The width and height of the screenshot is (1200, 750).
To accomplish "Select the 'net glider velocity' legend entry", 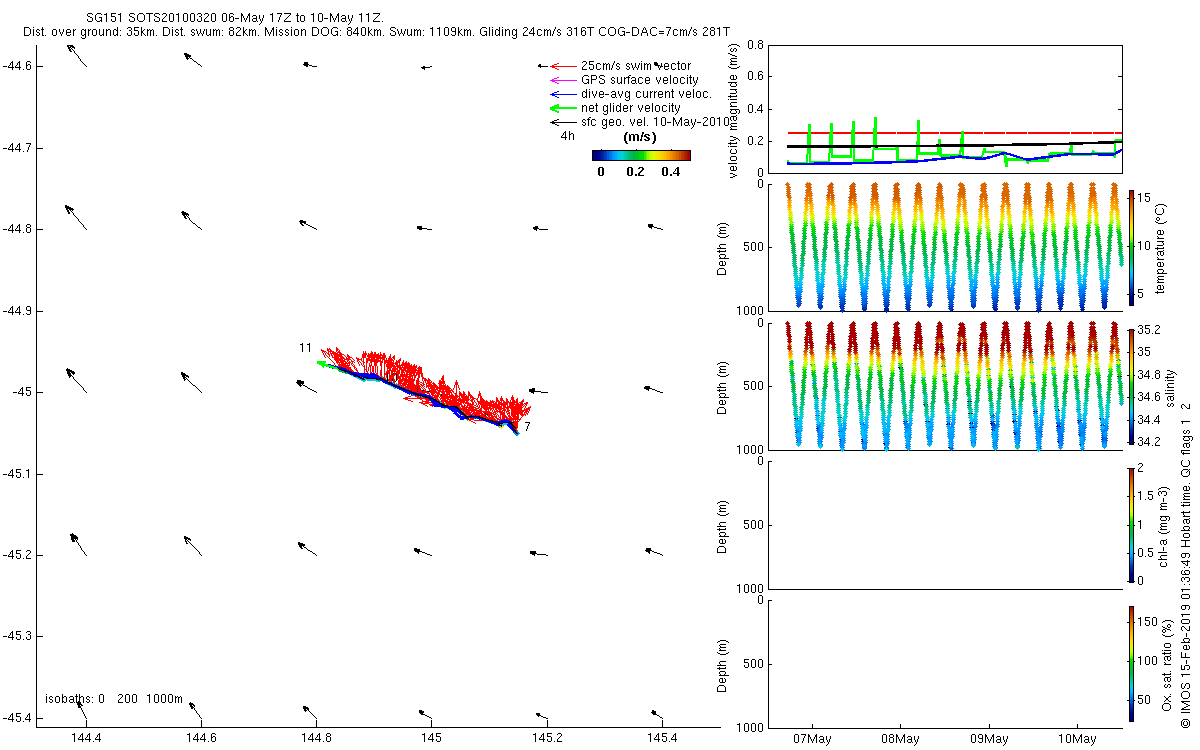I will [x=615, y=108].
